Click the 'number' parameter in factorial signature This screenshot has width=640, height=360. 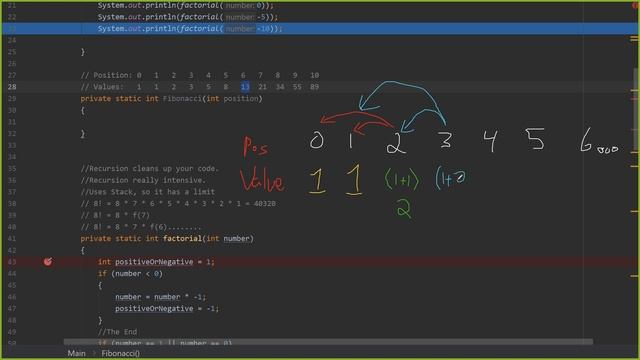tap(236, 238)
